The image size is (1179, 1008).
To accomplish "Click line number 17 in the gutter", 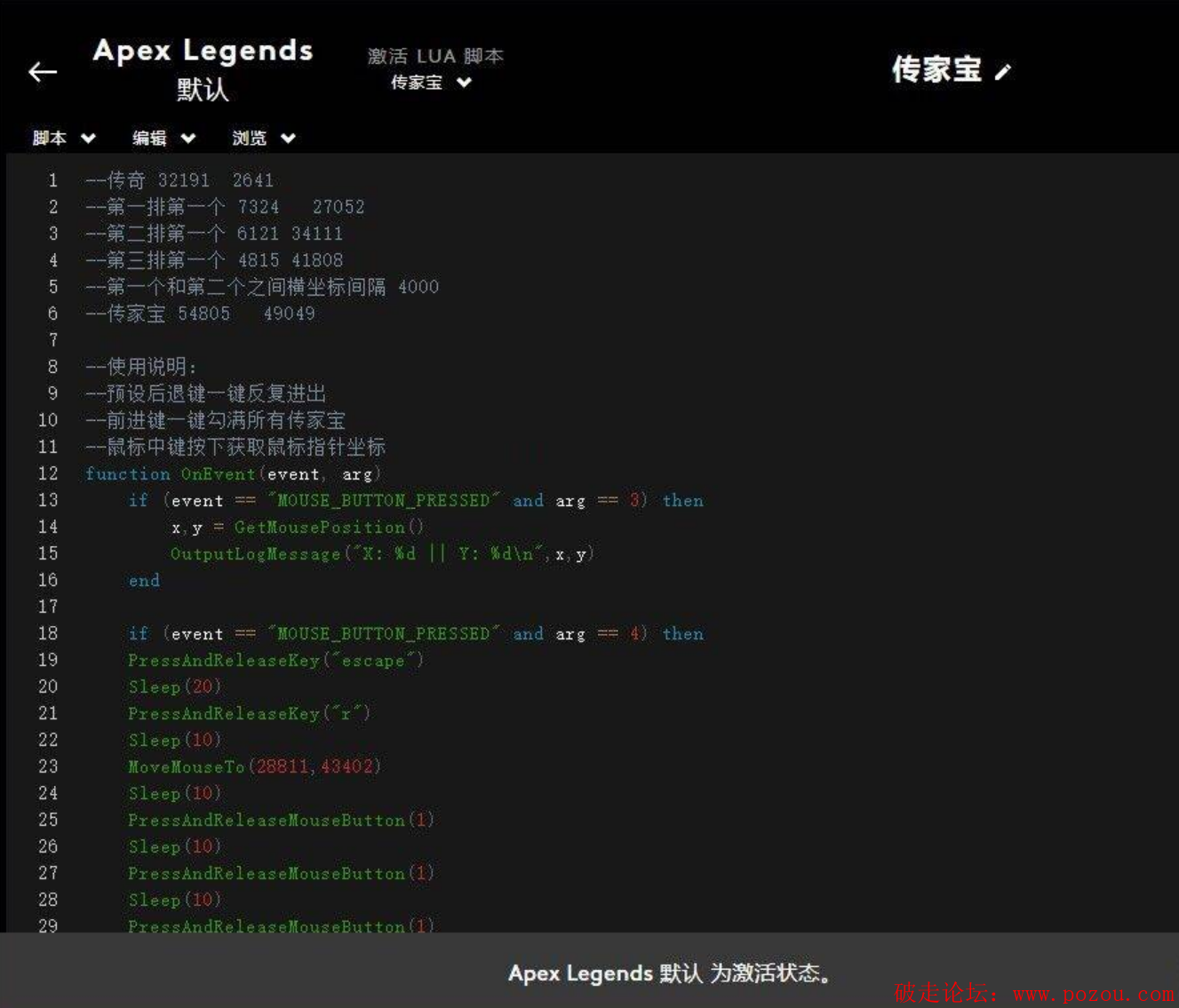I will pyautogui.click(x=48, y=607).
